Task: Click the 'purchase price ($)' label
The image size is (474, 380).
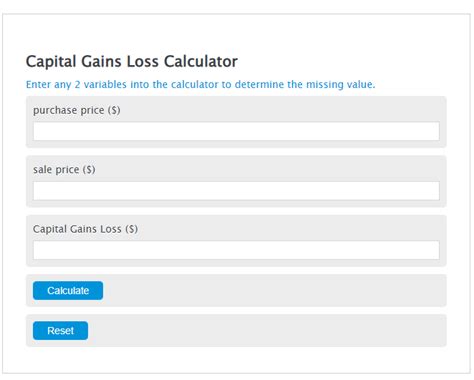Action: 77,110
